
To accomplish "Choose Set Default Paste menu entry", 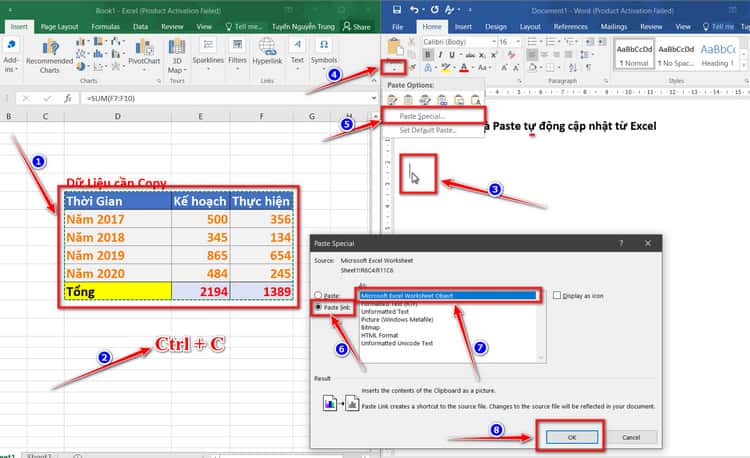I will click(433, 130).
